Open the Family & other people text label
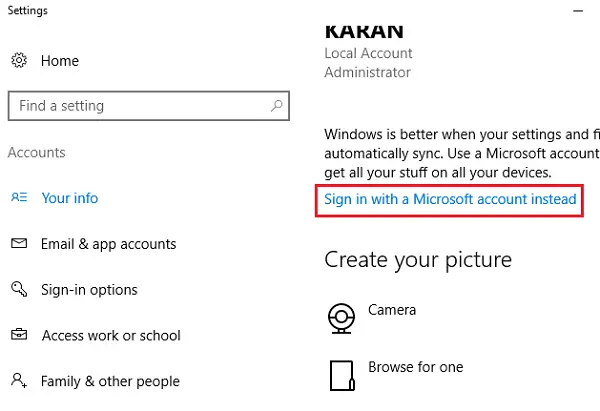The width and height of the screenshot is (600, 411). point(110,381)
